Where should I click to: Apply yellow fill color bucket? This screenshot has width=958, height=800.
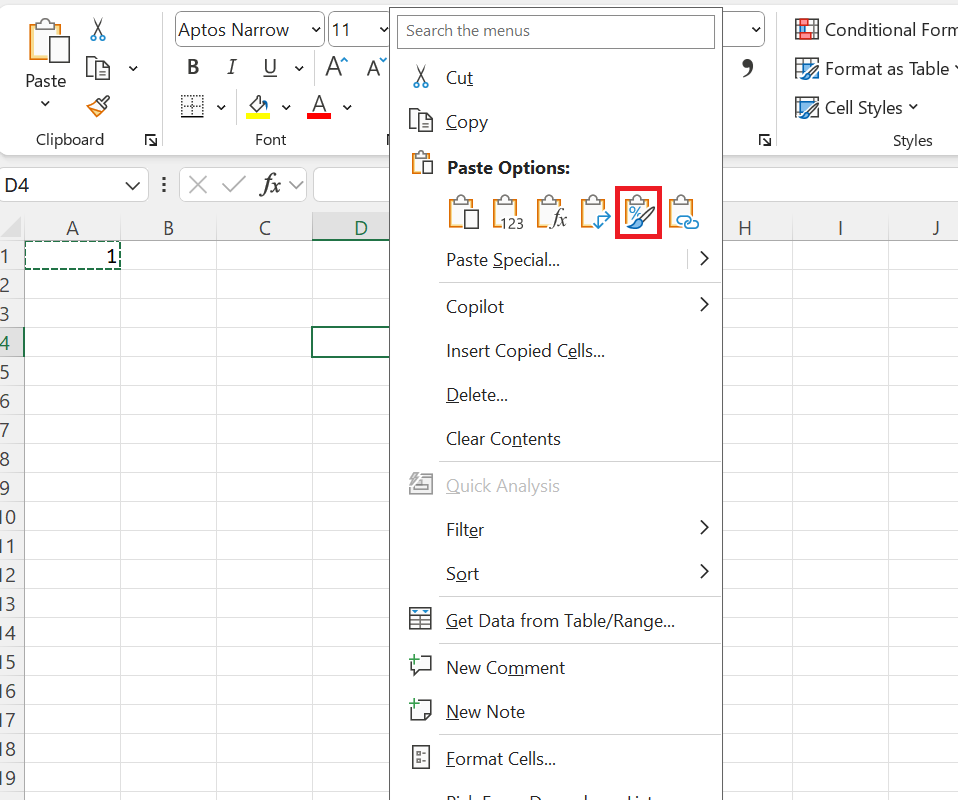point(258,106)
